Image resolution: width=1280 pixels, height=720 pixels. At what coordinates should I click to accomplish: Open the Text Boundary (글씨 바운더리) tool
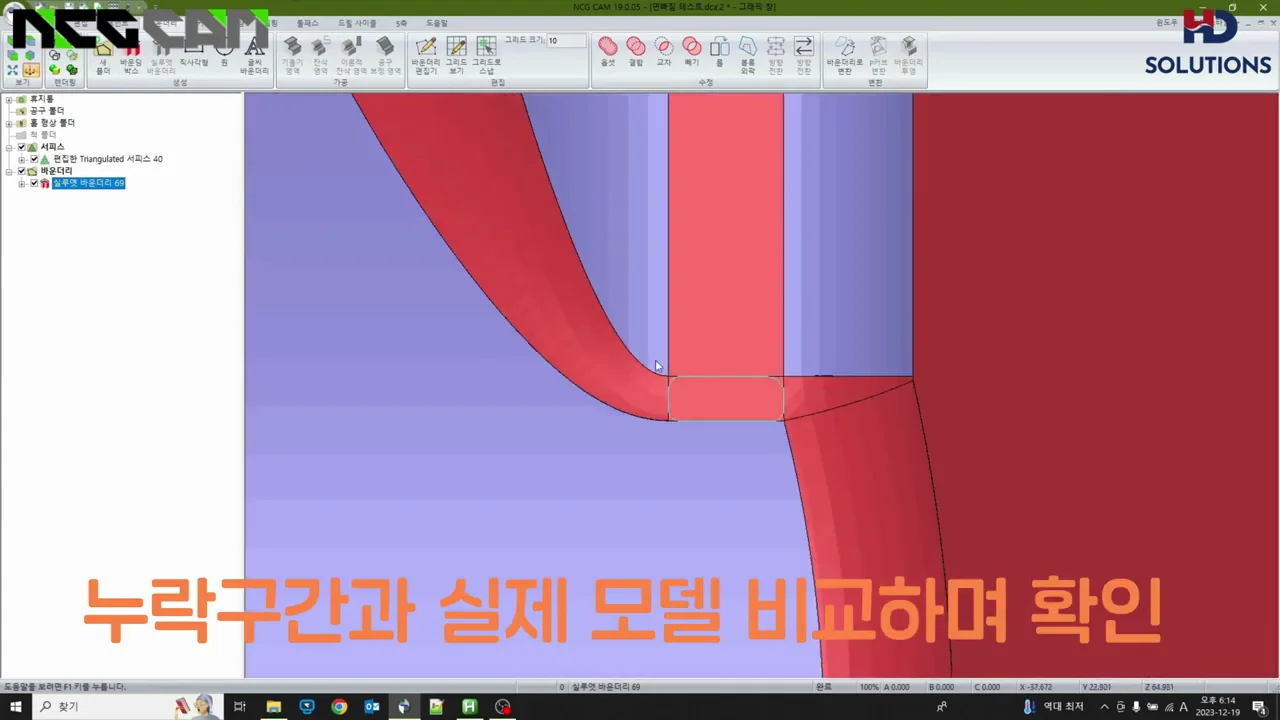[x=255, y=55]
